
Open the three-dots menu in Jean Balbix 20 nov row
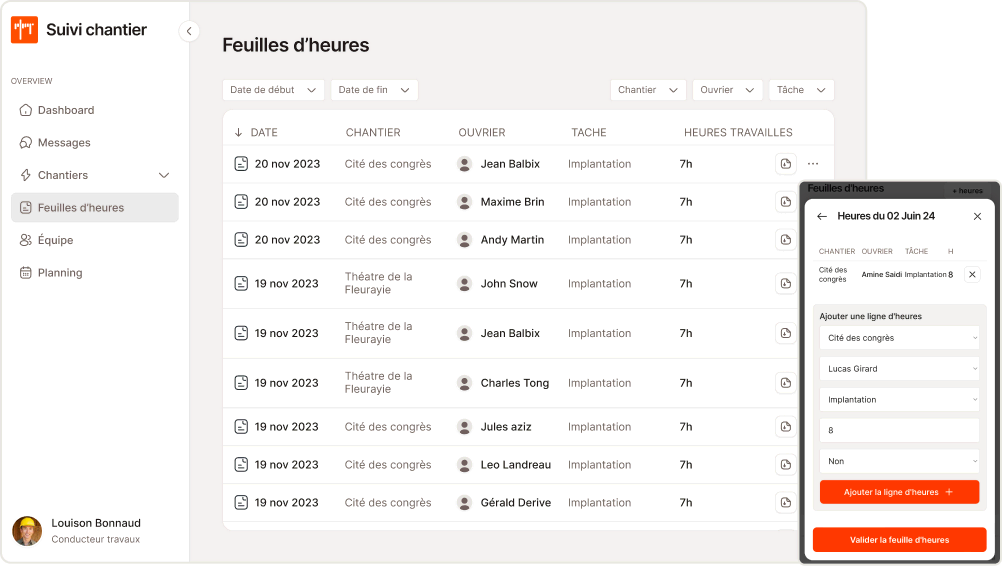coord(813,164)
